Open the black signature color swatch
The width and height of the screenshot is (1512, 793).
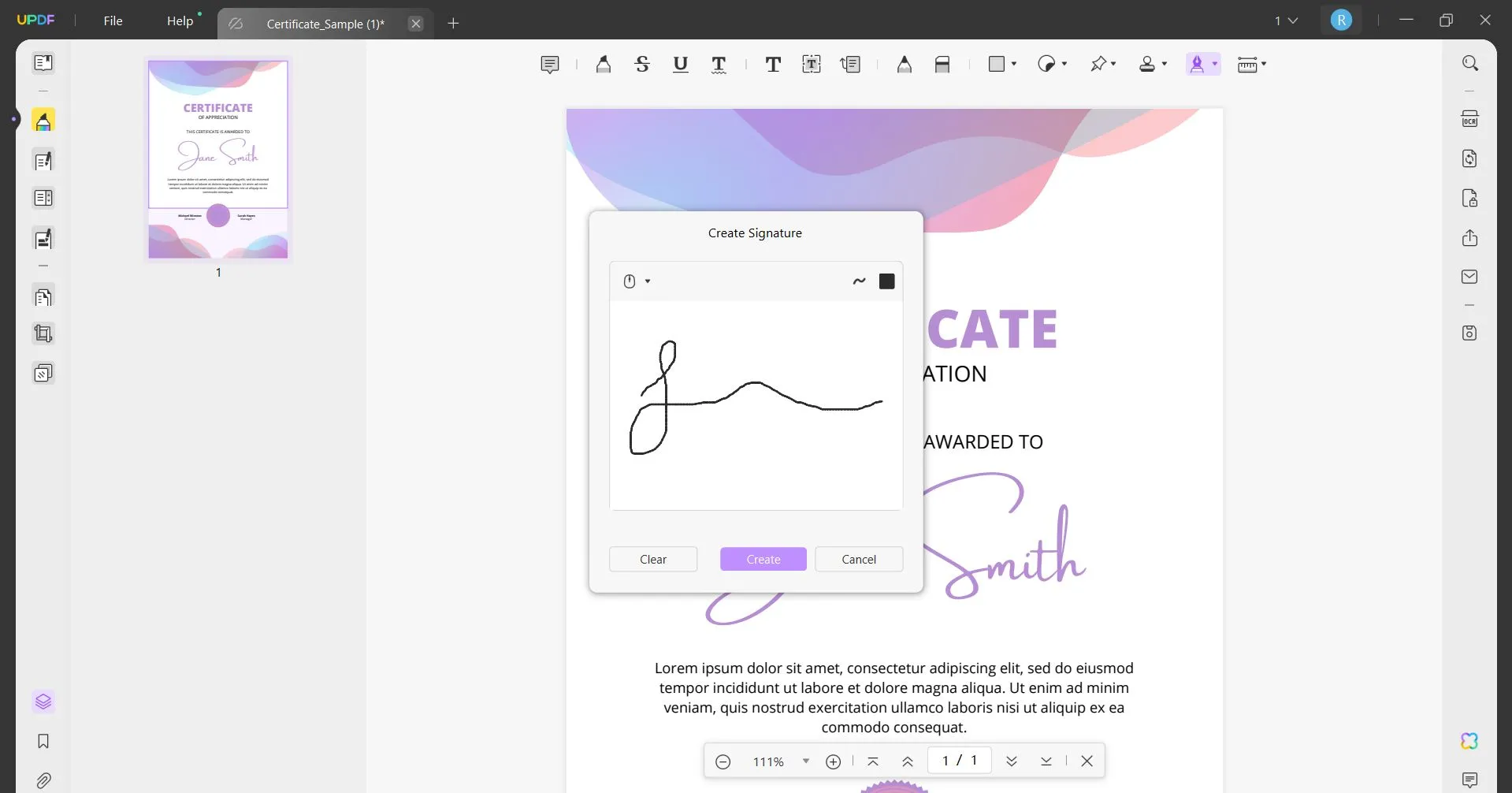(x=887, y=281)
